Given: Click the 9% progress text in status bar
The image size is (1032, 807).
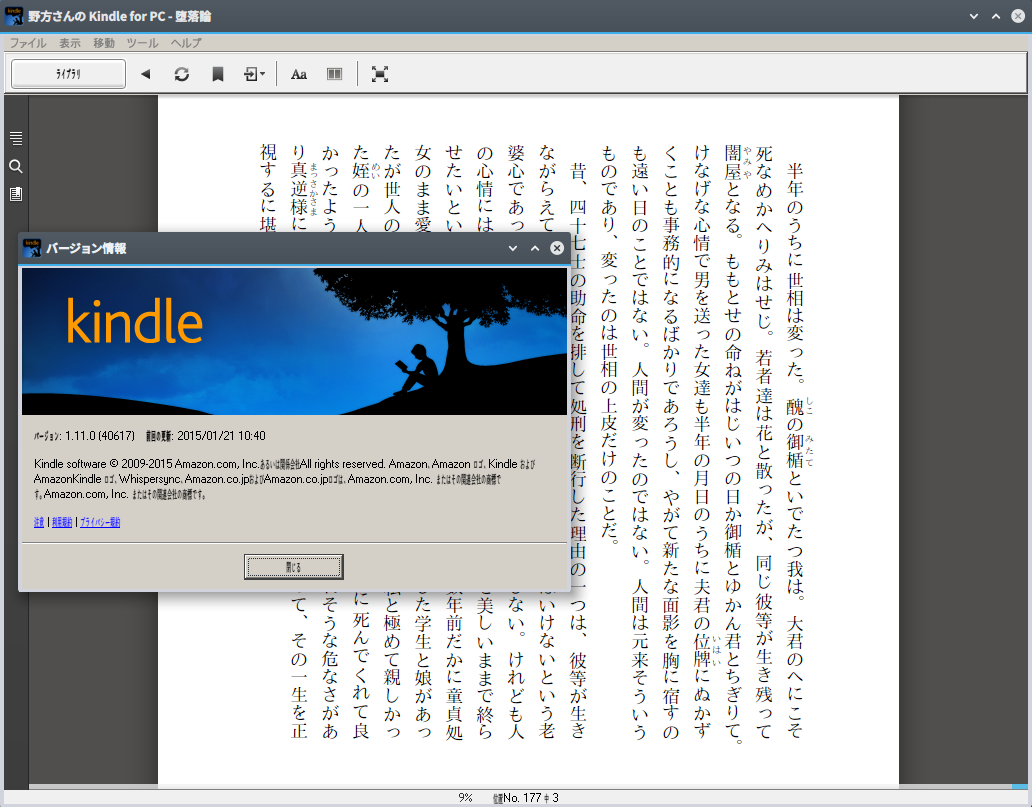Looking at the screenshot, I should click(465, 798).
